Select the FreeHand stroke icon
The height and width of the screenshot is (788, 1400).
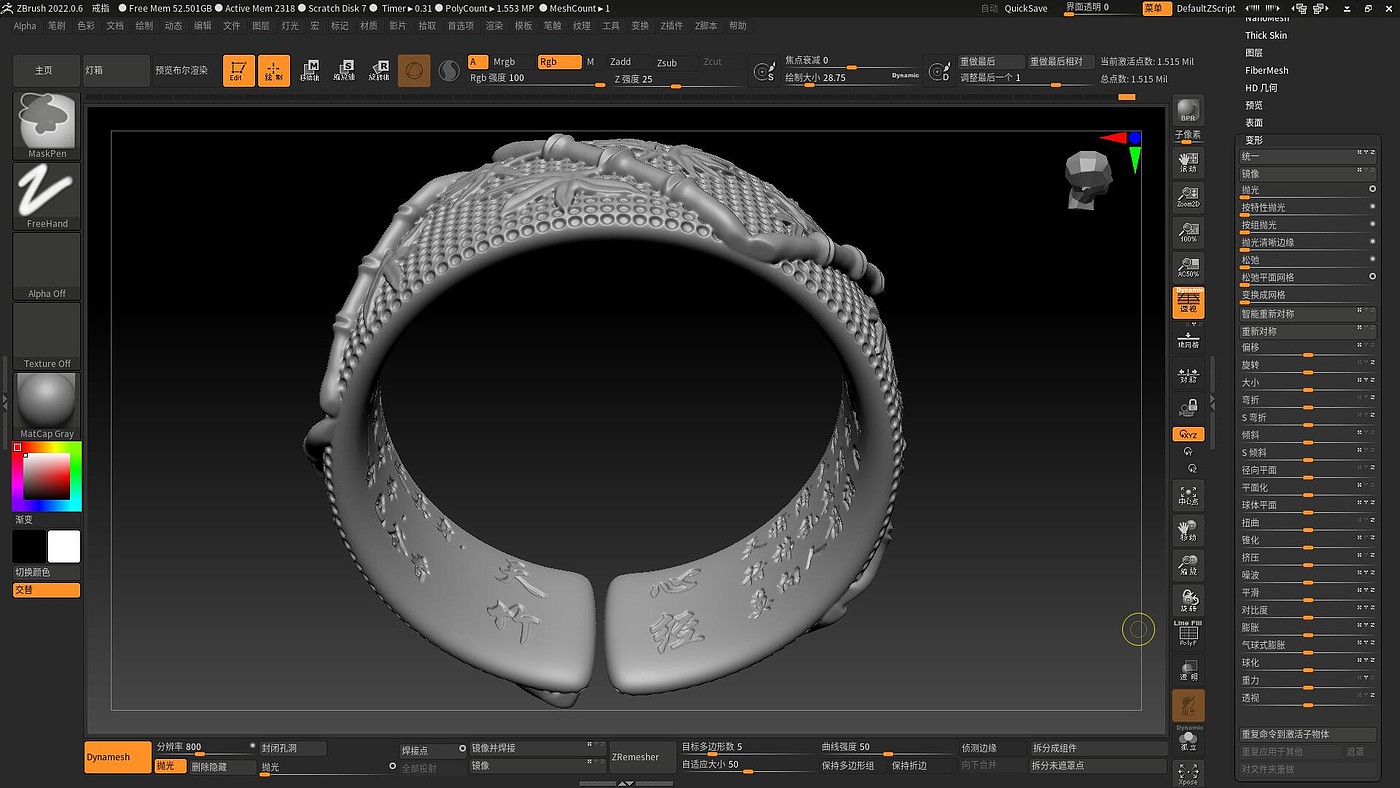click(x=47, y=195)
